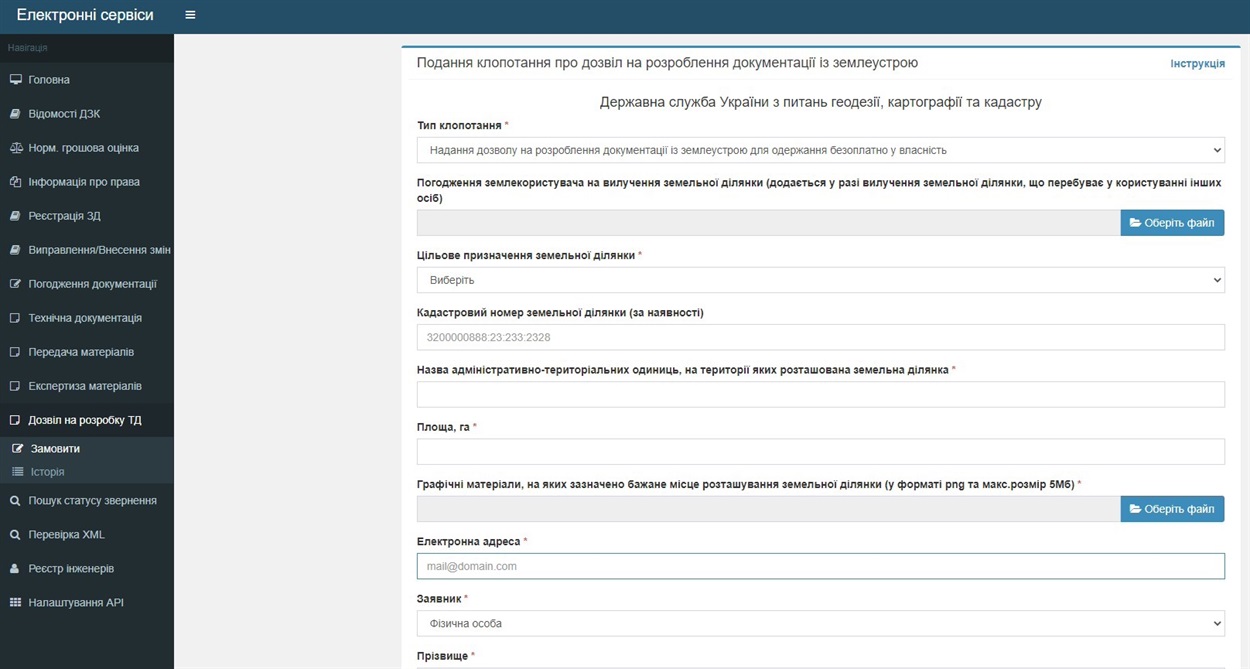
Task: Click the book icon beside Відомості ДЗК
Action: point(15,114)
